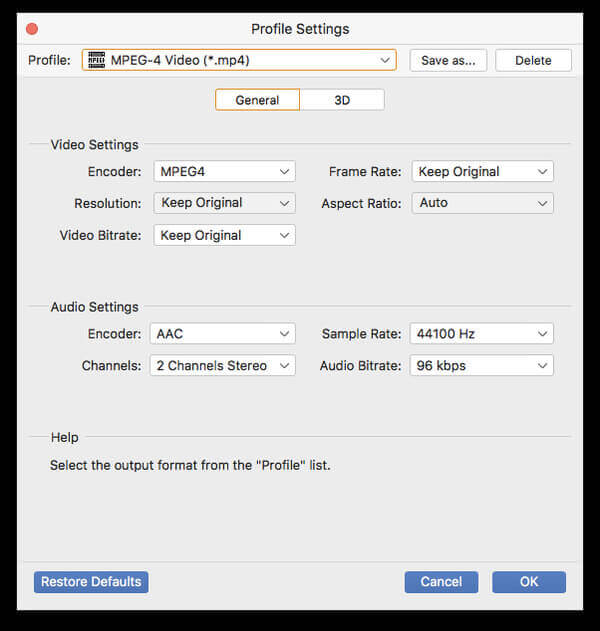Cancel the profile settings changes
Screen dimensions: 600x631
(441, 582)
